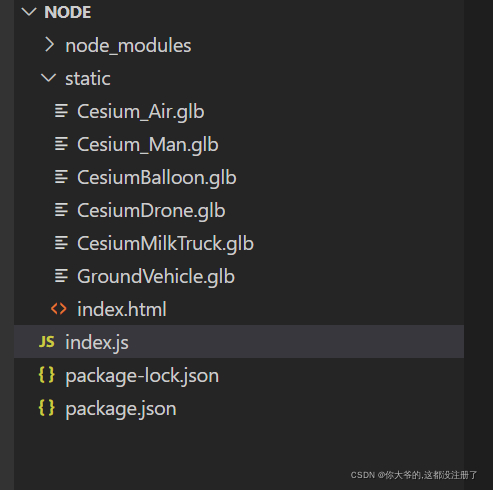Select the static folder label
Image resolution: width=493 pixels, height=490 pixels.
point(88,79)
